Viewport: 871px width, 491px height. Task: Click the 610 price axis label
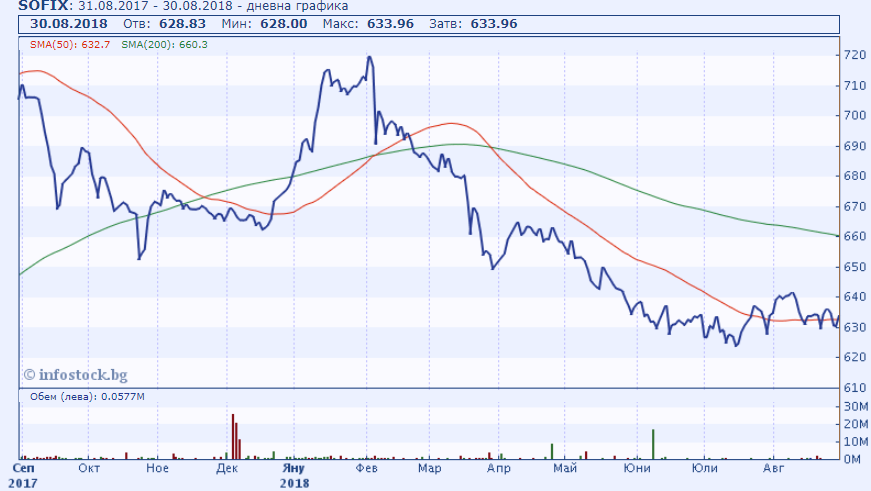click(x=855, y=388)
